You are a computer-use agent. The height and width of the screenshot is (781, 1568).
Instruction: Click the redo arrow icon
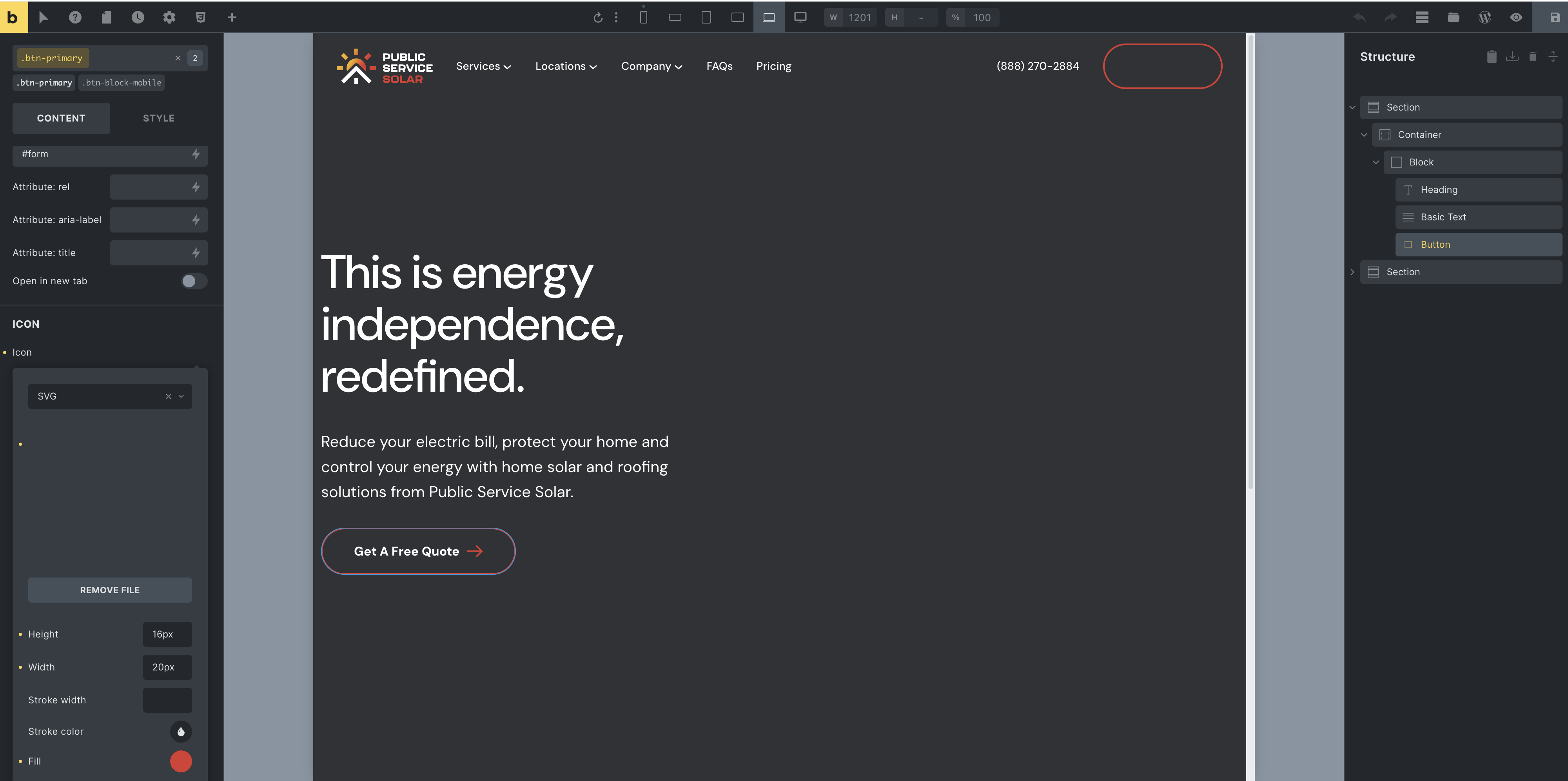click(1390, 17)
